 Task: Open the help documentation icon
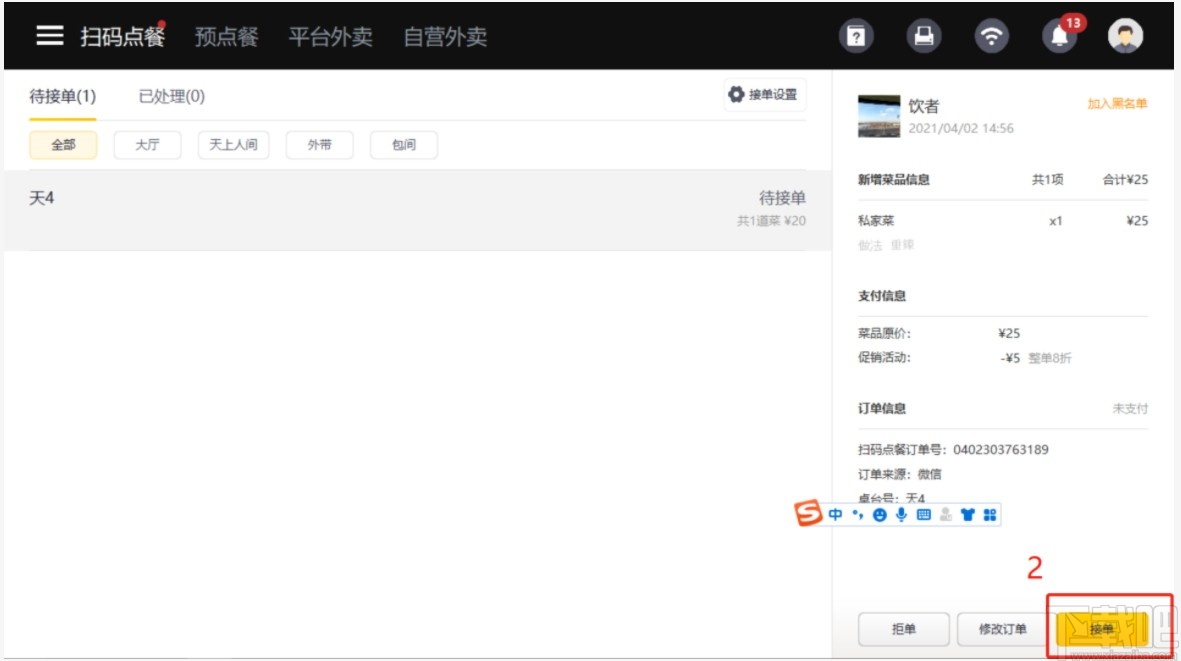856,35
